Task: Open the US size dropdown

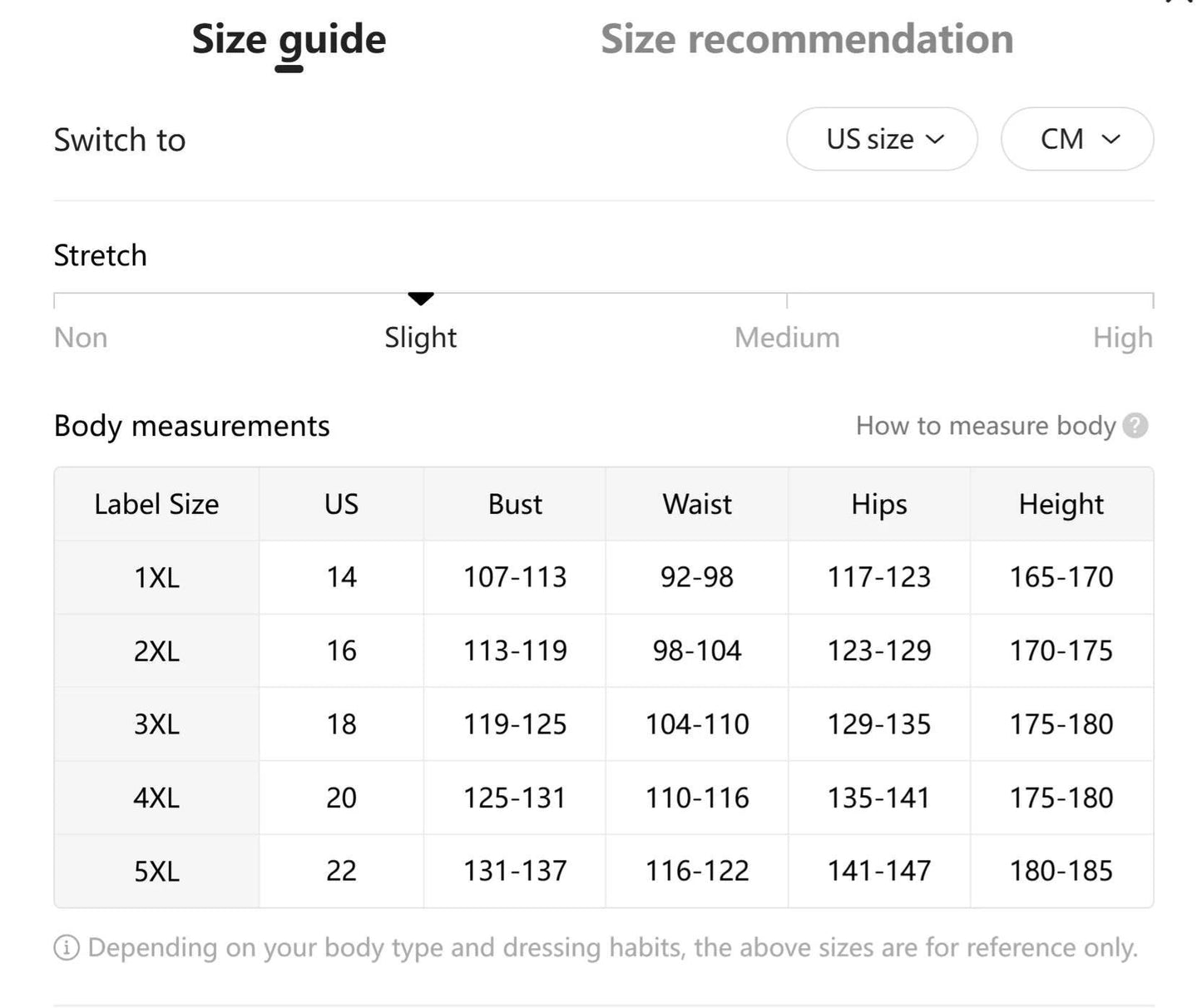Action: tap(882, 139)
